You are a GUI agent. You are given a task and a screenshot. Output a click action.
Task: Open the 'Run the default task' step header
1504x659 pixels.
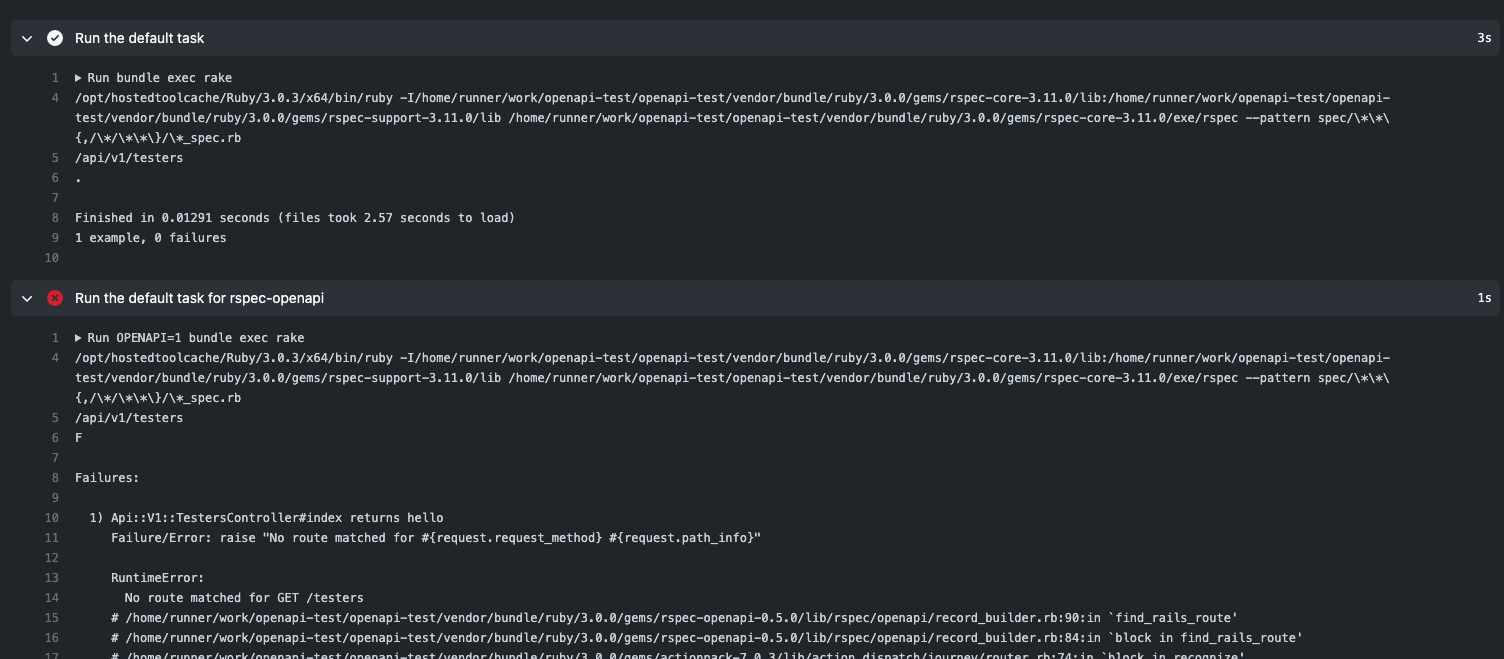click(755, 38)
